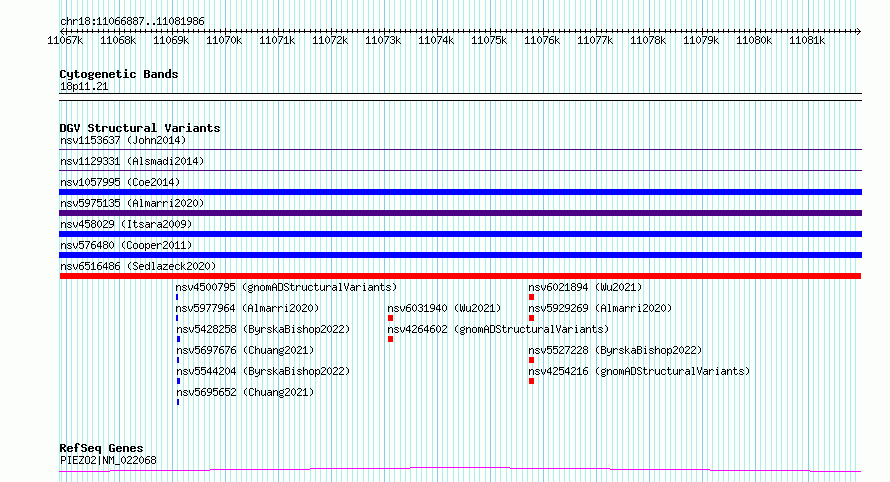
Task: Click the 11074k ruler tick label
Action: 436,40
